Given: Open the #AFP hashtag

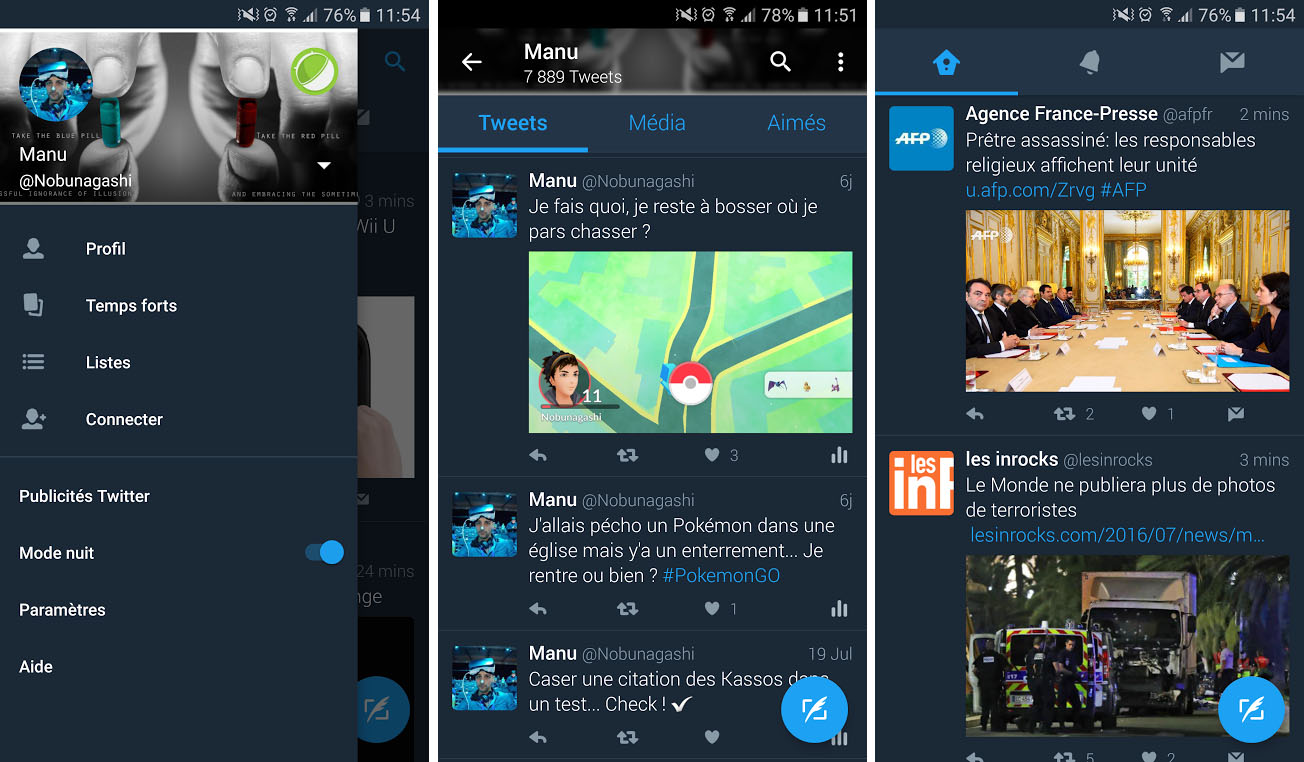Looking at the screenshot, I should pyautogui.click(x=1123, y=190).
